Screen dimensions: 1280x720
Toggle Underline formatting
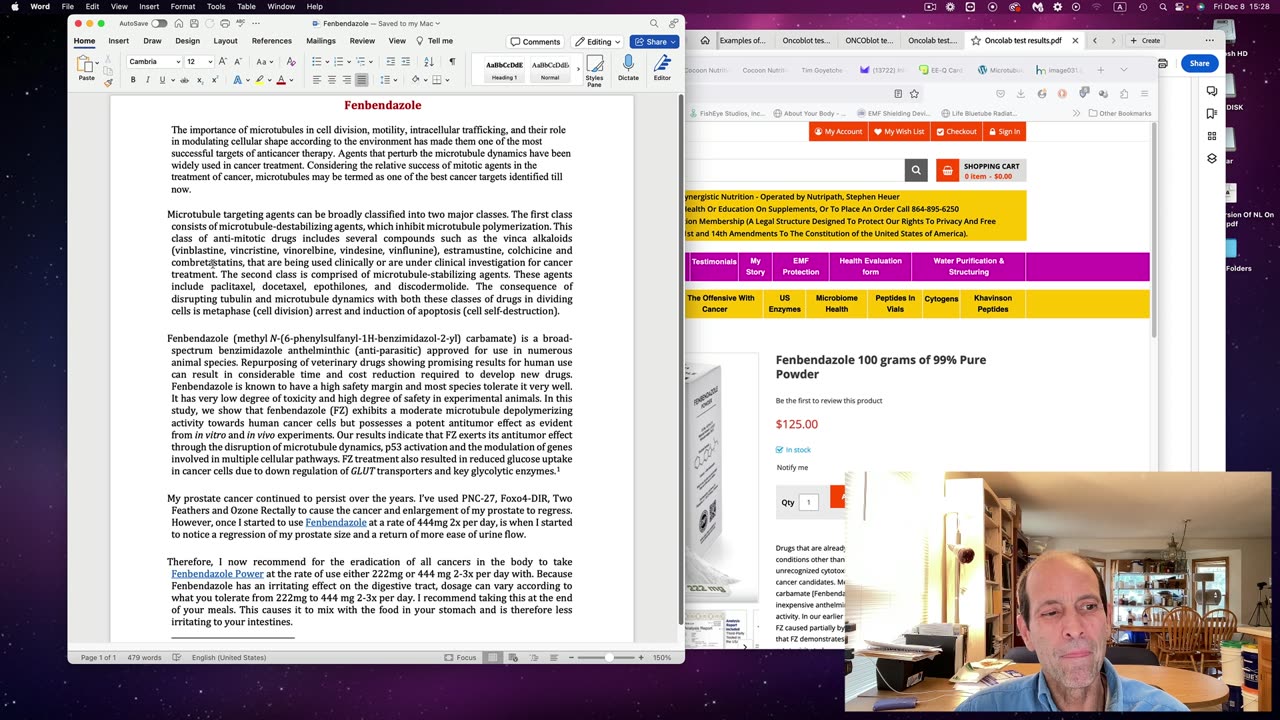[162, 80]
